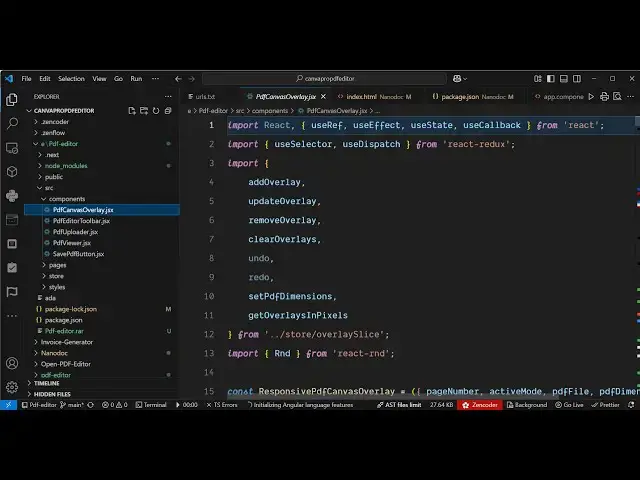Click the flag icon in activity bar
The width and height of the screenshot is (640, 480).
pyautogui.click(x=12, y=292)
